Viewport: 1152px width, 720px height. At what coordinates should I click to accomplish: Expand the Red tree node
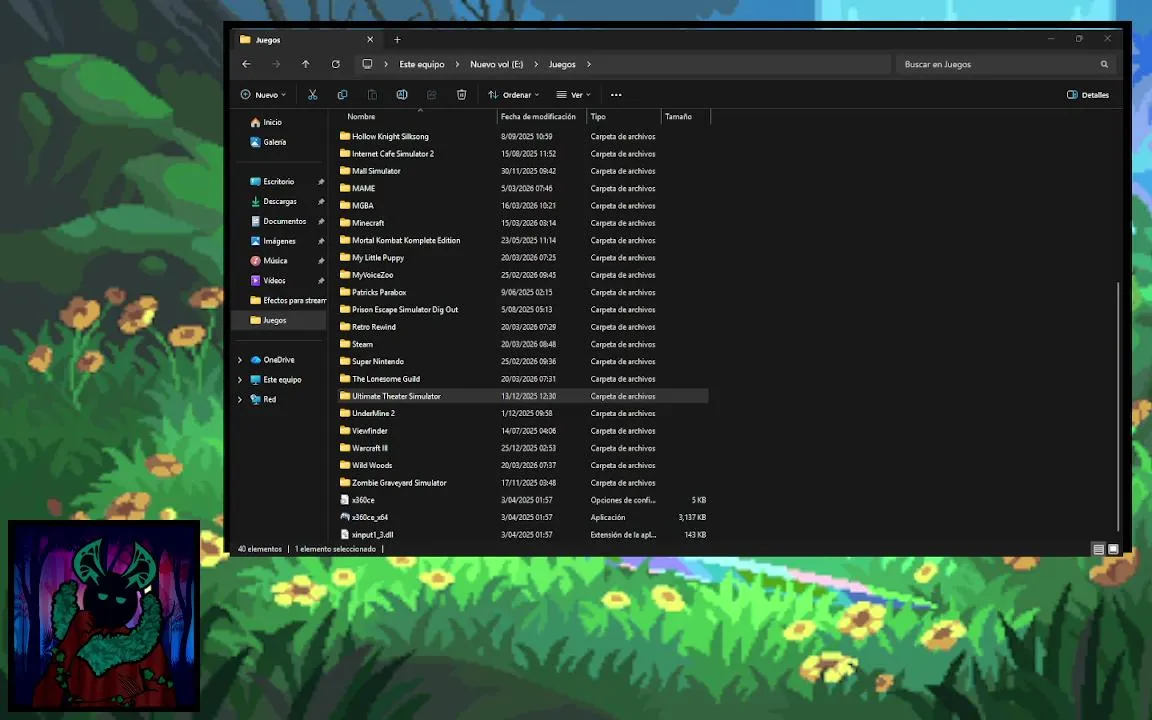point(240,400)
